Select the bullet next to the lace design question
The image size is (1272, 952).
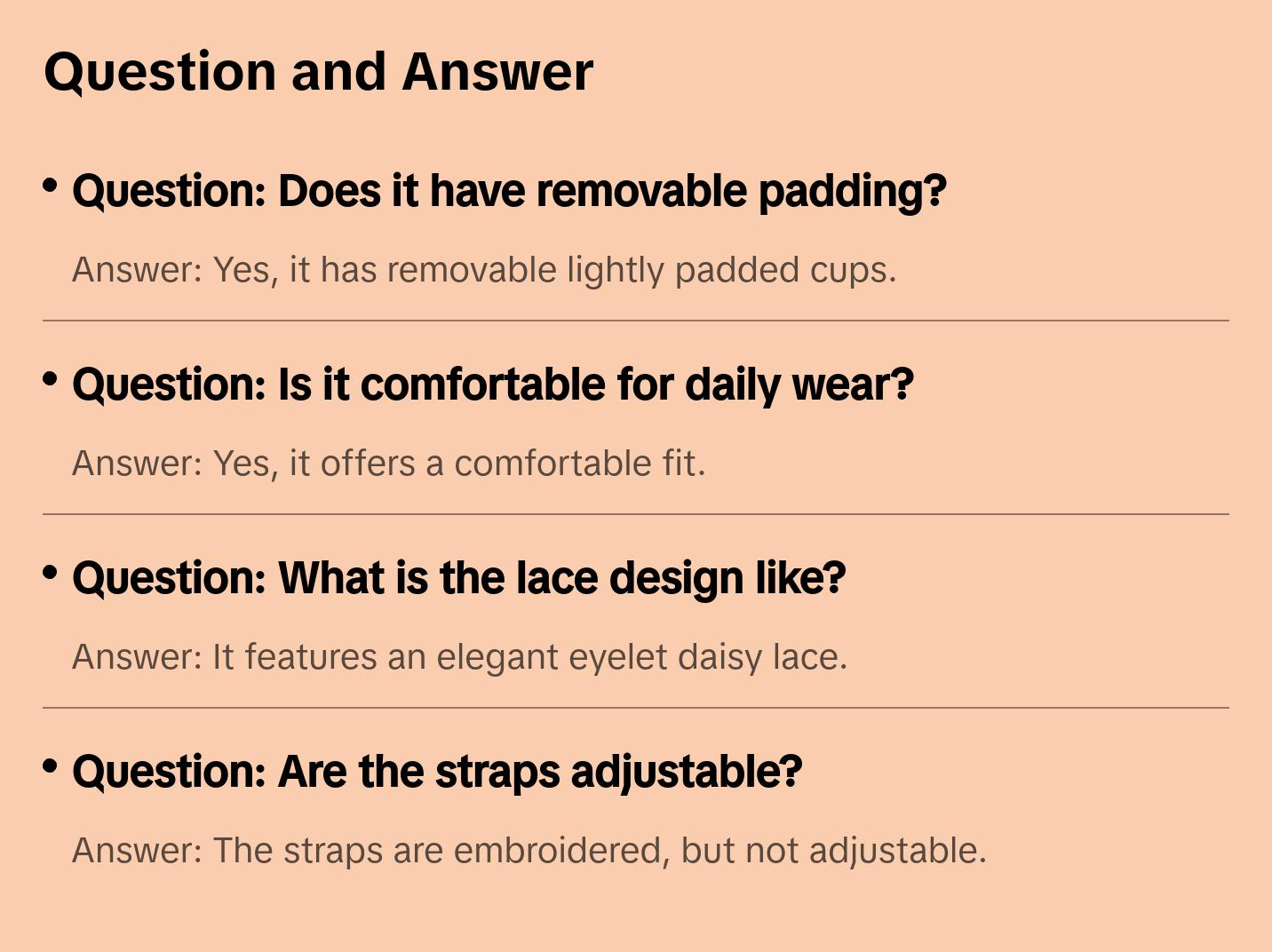pyautogui.click(x=51, y=573)
